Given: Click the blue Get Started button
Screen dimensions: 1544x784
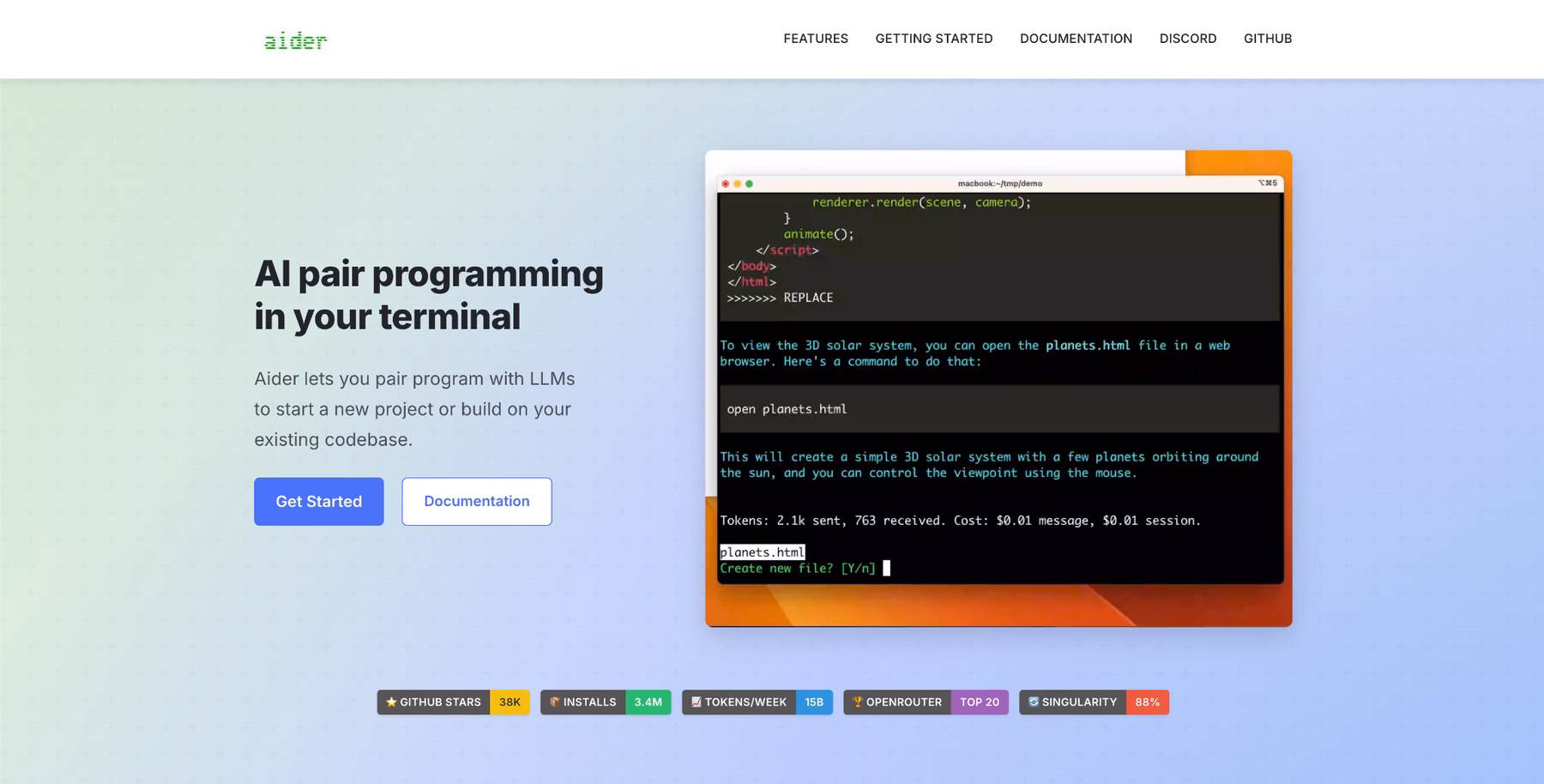Looking at the screenshot, I should pos(318,501).
